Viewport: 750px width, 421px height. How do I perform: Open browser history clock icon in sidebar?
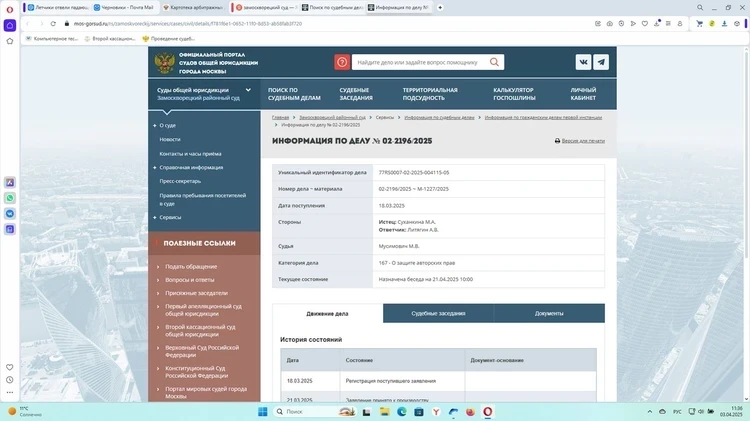(x=10, y=380)
